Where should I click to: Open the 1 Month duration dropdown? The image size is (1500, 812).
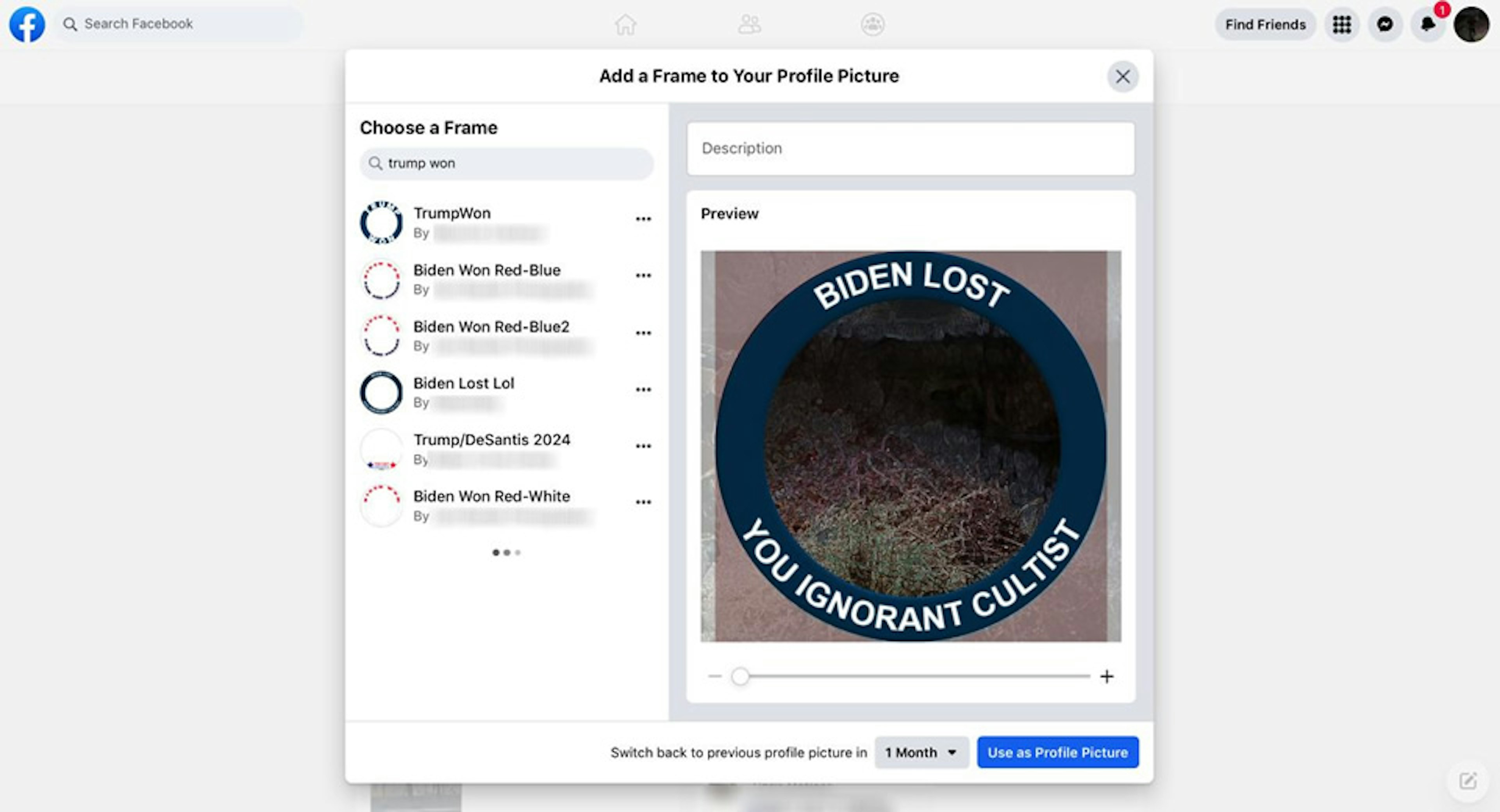(922, 753)
